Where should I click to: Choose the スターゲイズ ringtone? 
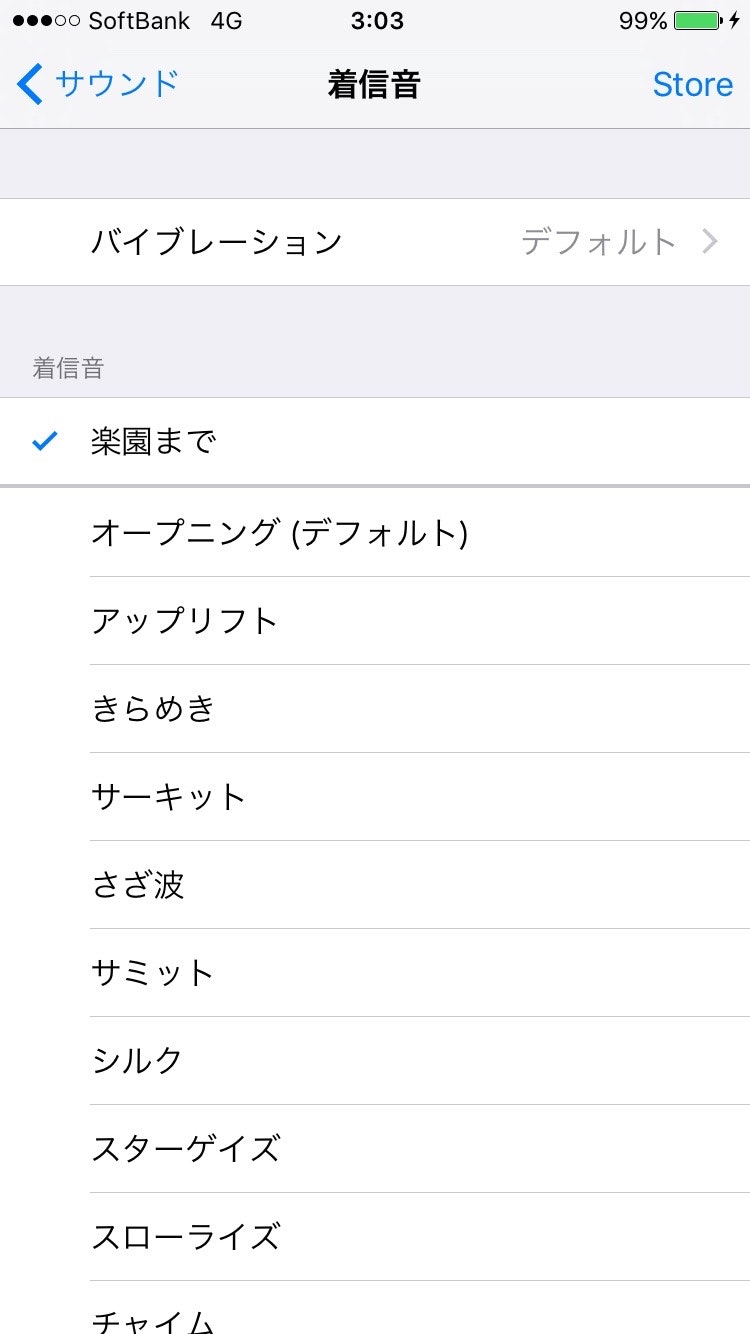coord(375,1148)
